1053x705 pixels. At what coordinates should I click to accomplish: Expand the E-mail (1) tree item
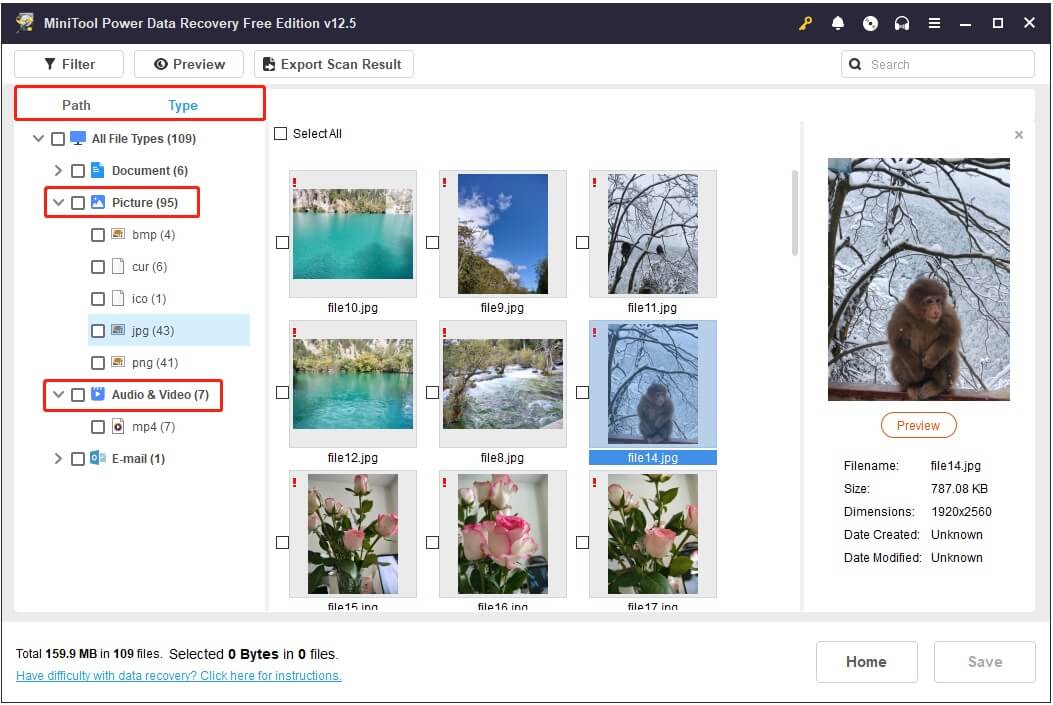coord(58,458)
